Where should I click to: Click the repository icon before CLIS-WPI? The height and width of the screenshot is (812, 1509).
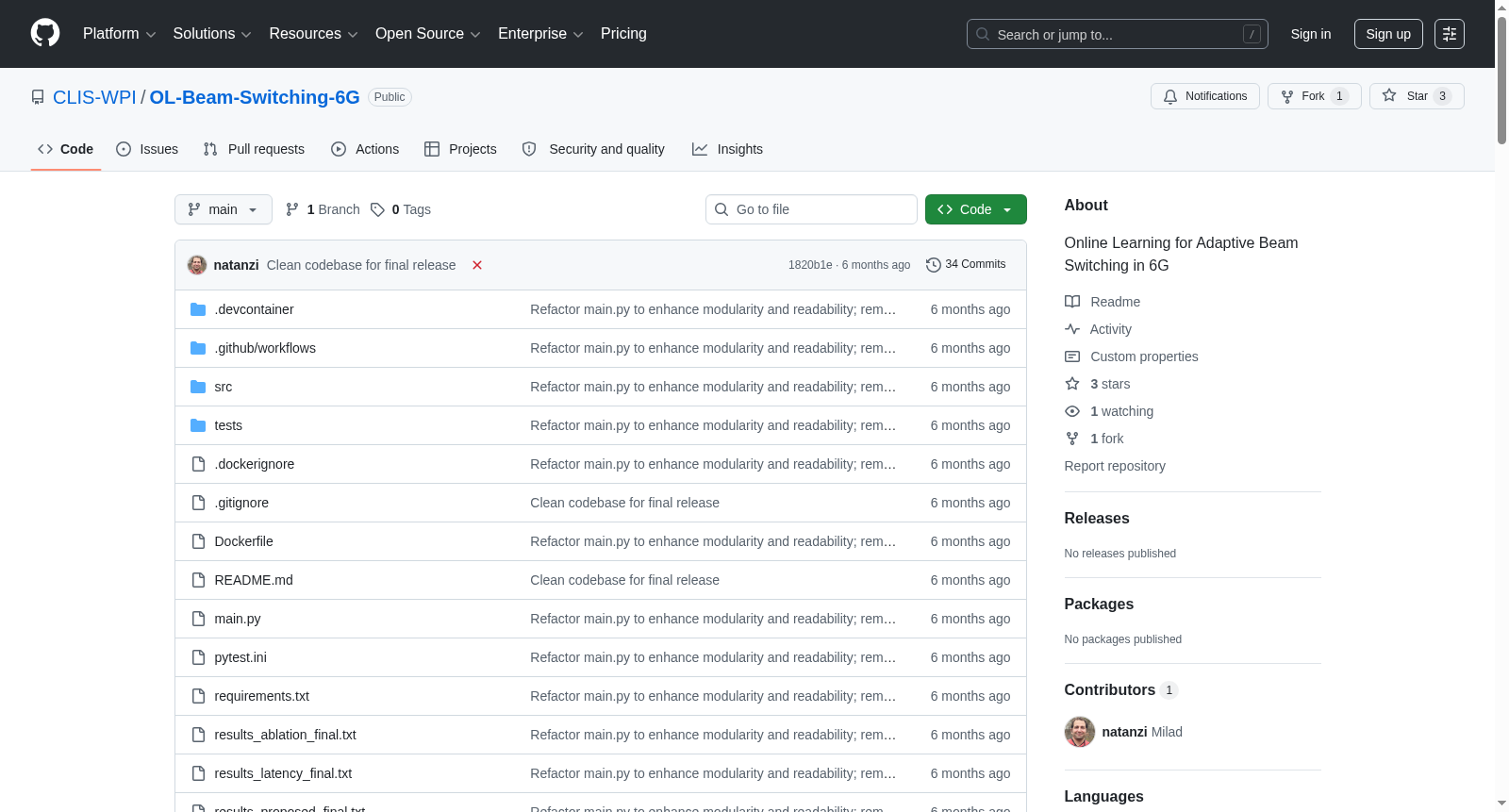pyautogui.click(x=38, y=97)
